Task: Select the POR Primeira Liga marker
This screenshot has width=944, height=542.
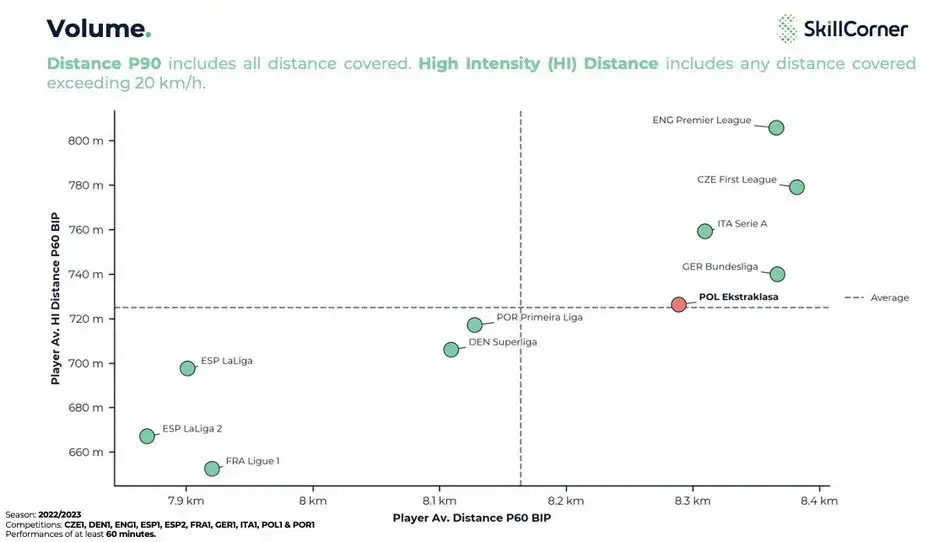Action: pos(475,325)
